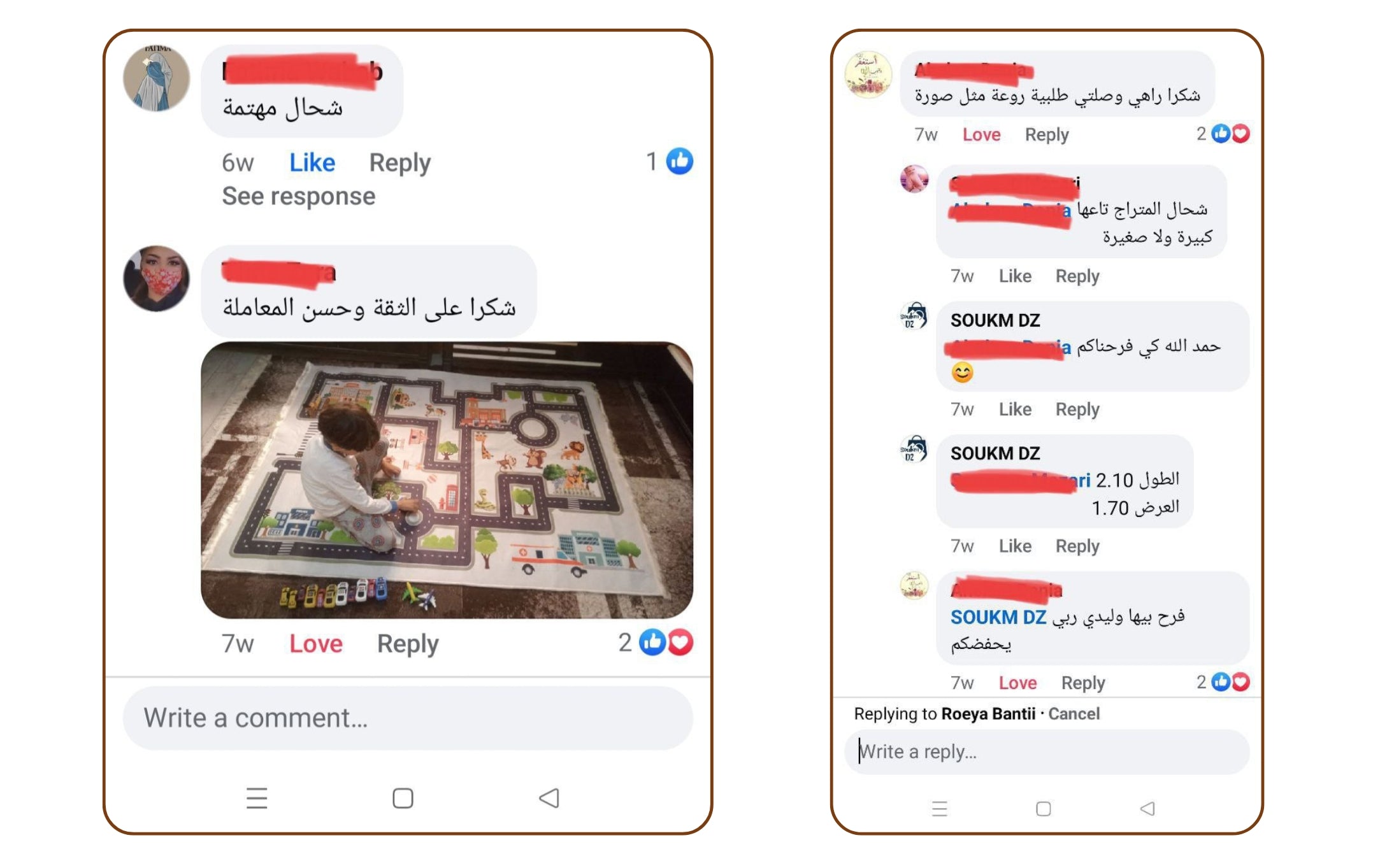1394x868 pixels.
Task: Open SOUKM DZ profile picture in first reply
Action: coord(914,316)
